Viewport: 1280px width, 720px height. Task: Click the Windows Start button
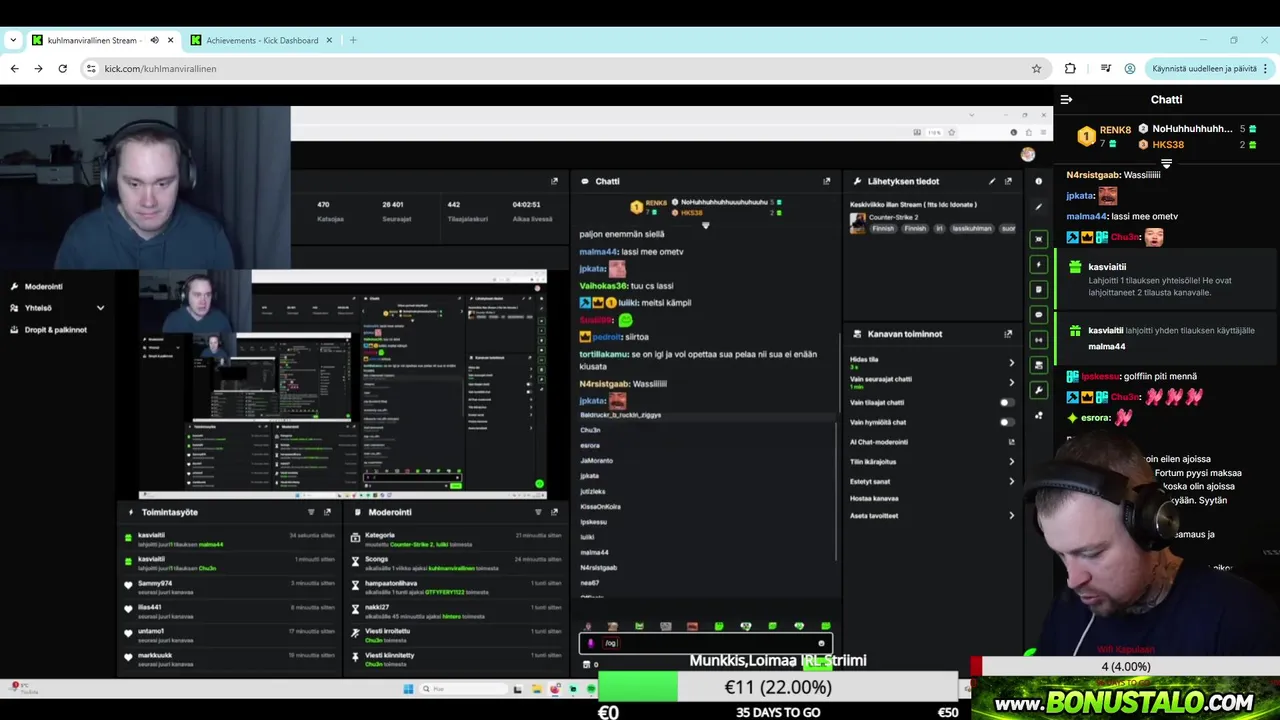(x=408, y=689)
